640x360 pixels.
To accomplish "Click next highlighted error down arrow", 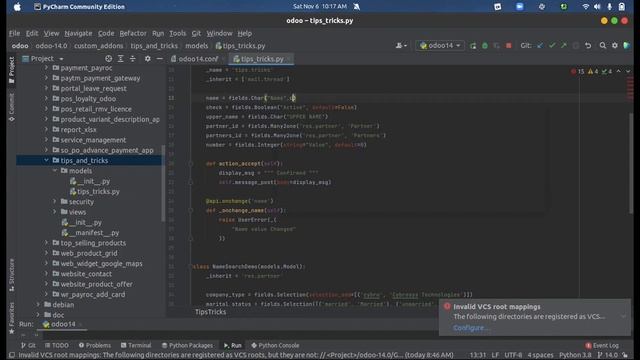I will click(628, 71).
